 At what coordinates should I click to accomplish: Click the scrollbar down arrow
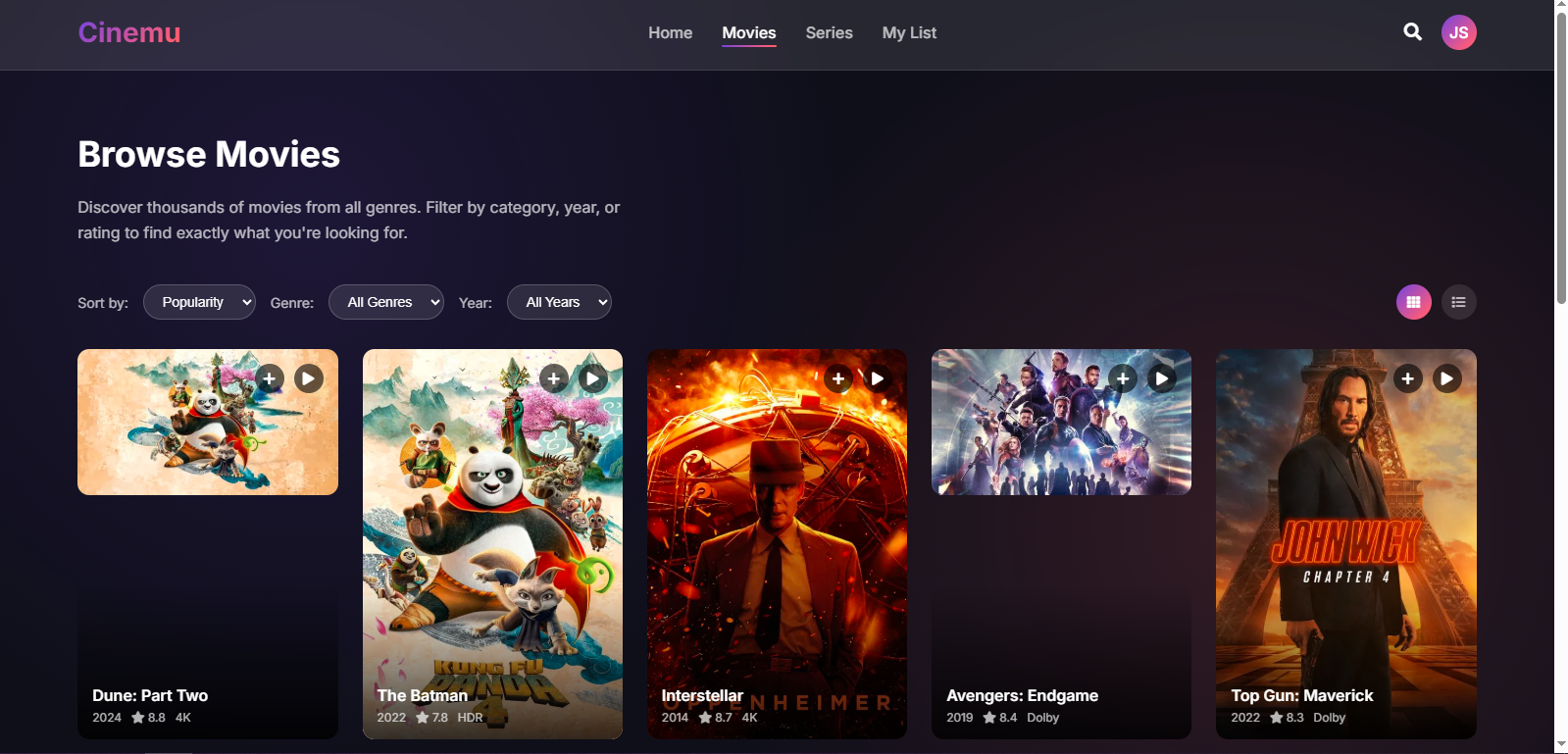click(x=1561, y=746)
